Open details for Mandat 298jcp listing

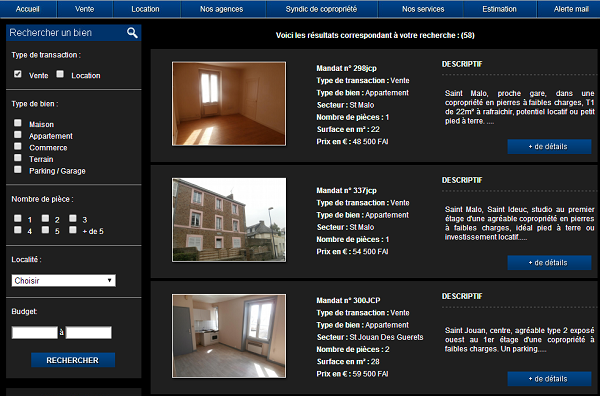coord(549,147)
